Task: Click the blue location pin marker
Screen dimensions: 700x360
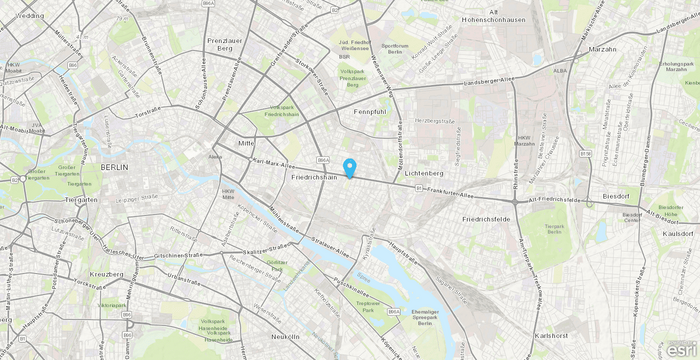Action: pos(350,169)
